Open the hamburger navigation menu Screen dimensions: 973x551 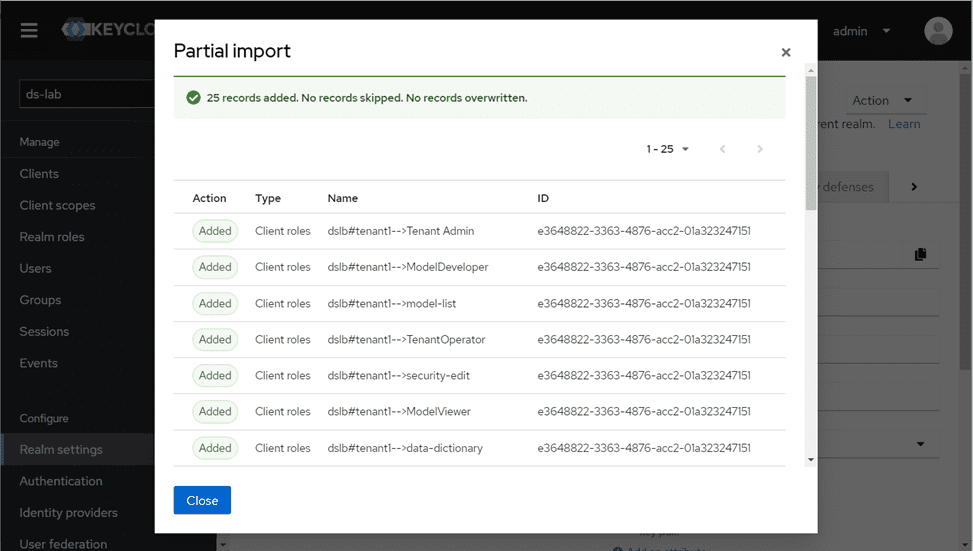click(x=29, y=31)
